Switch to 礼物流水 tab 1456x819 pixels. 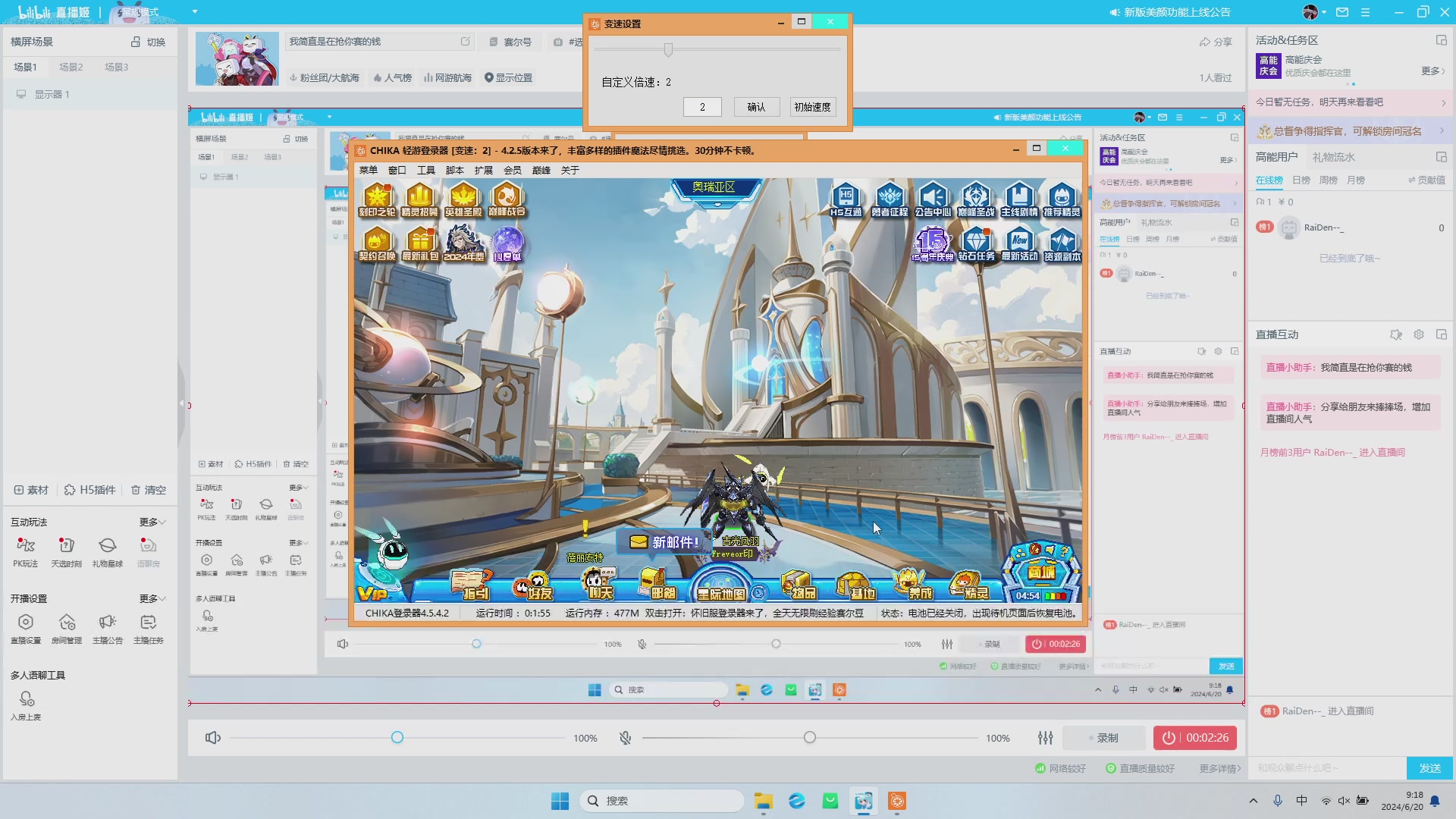point(1333,157)
